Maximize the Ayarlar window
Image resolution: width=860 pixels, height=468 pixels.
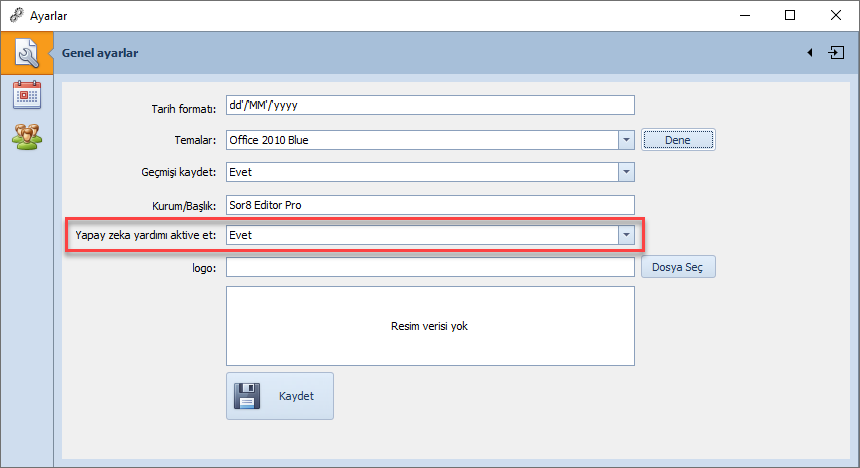click(790, 15)
